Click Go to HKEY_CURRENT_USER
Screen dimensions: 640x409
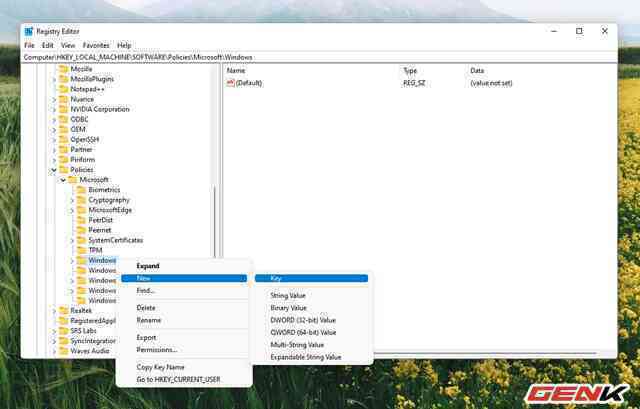pyautogui.click(x=184, y=380)
